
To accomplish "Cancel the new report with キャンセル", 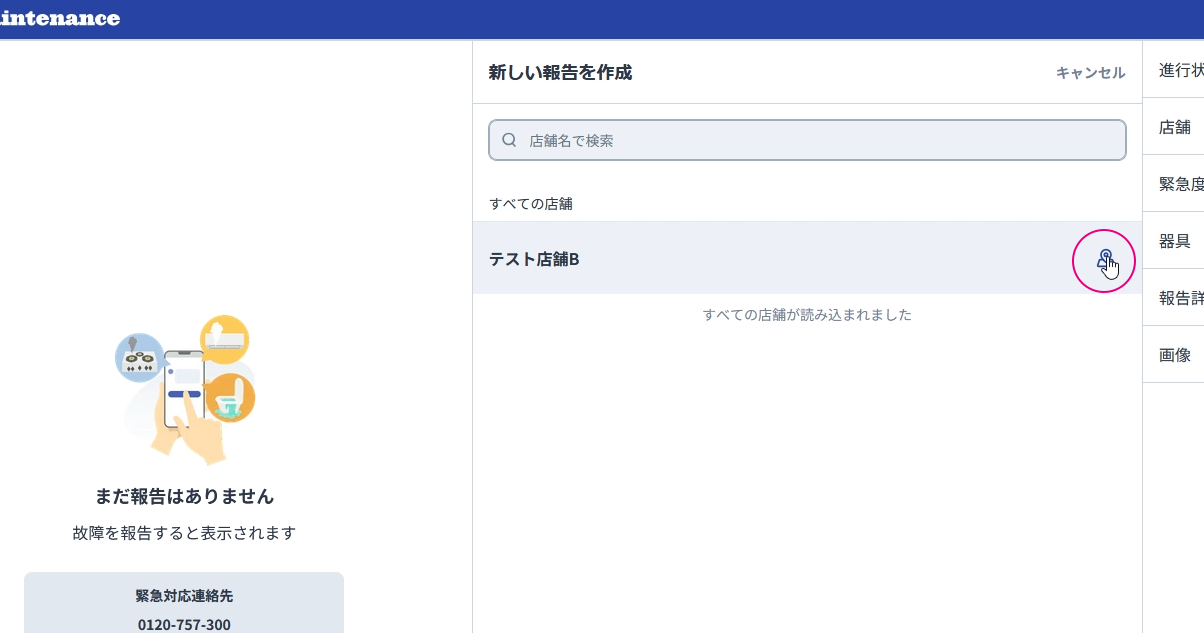I will pyautogui.click(x=1090, y=73).
